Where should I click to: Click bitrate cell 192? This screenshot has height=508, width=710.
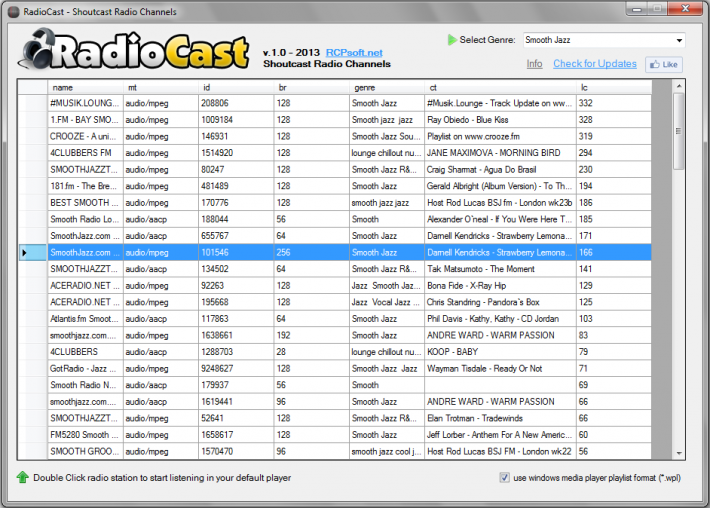311,335
